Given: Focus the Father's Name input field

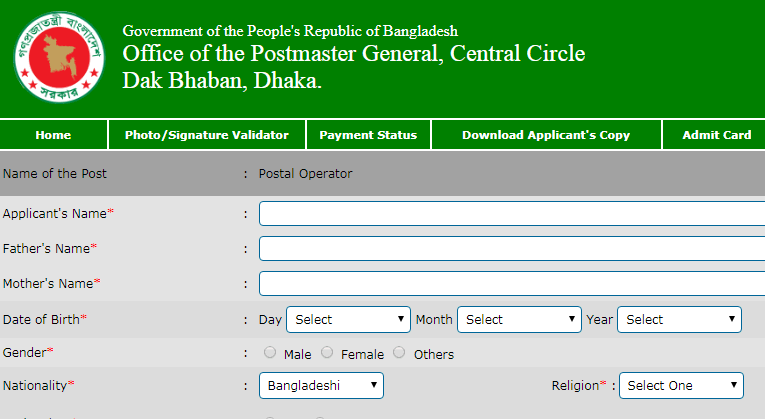Looking at the screenshot, I should (x=512, y=249).
